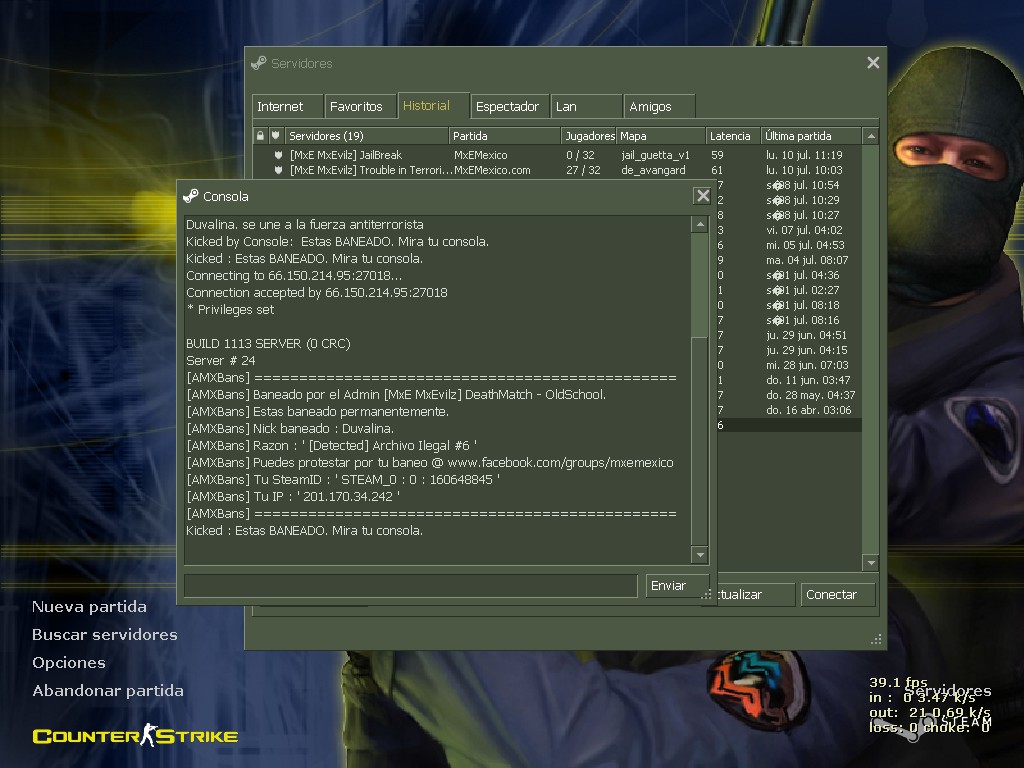Sort by the Partida column header
The width and height of the screenshot is (1024, 768).
coord(505,136)
